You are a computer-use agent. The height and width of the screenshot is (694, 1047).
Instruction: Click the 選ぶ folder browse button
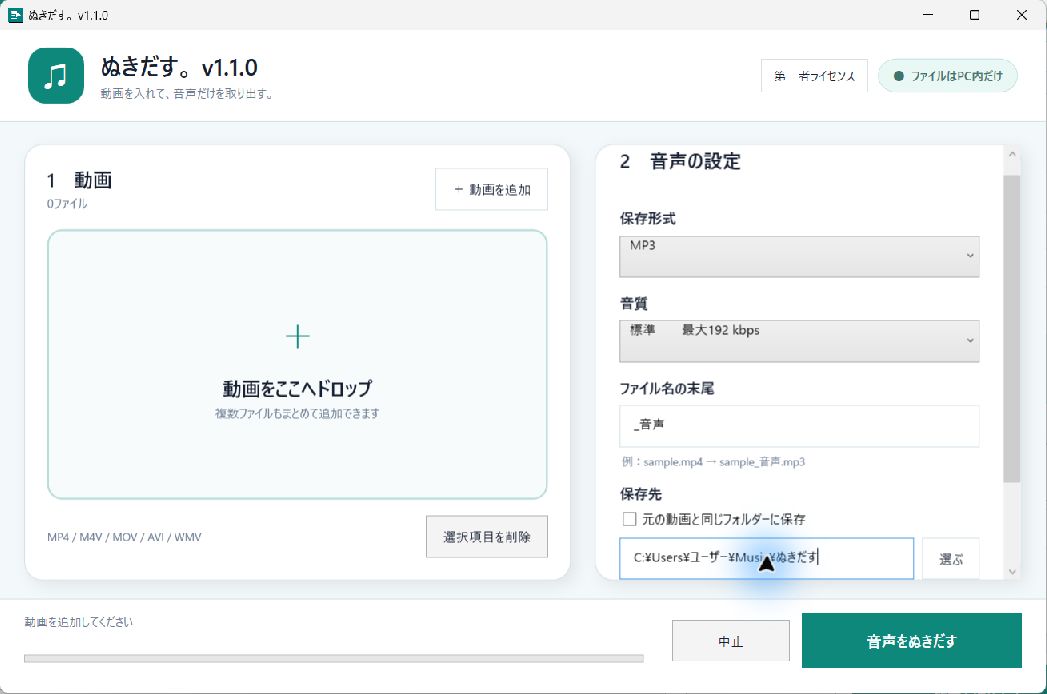point(951,558)
